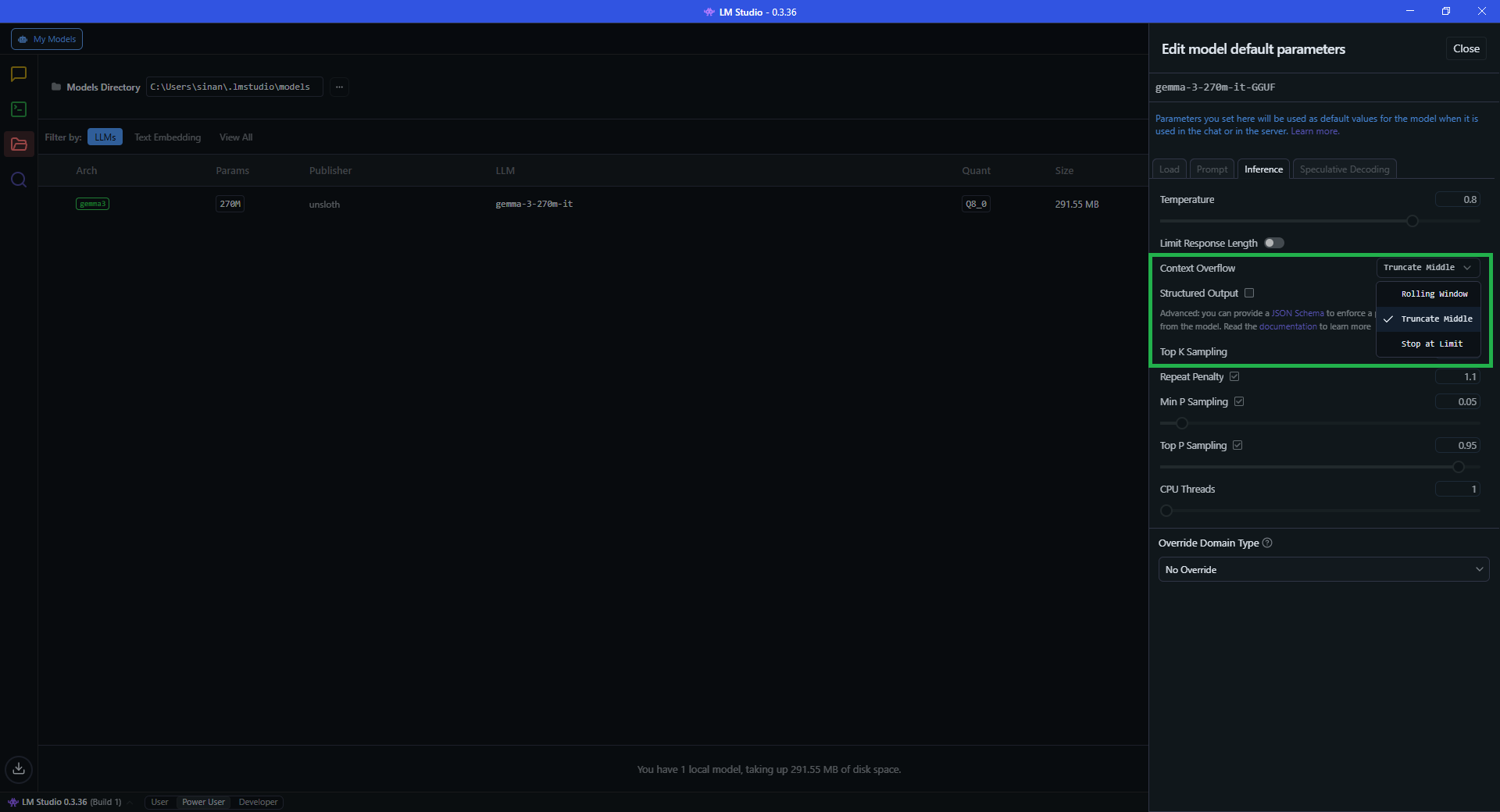Screen dimensions: 1500x812
Task: Choose Stop at Limit option
Action: coord(1431,344)
